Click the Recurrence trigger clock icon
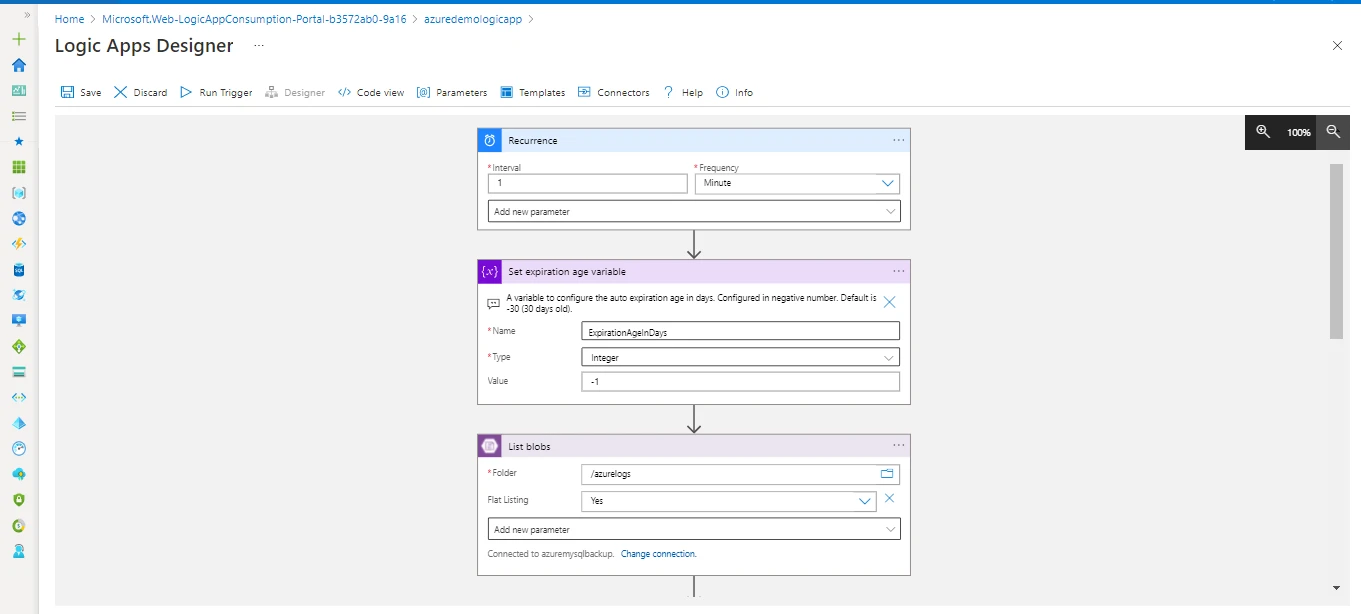Viewport: 1361px width, 614px height. (488, 140)
